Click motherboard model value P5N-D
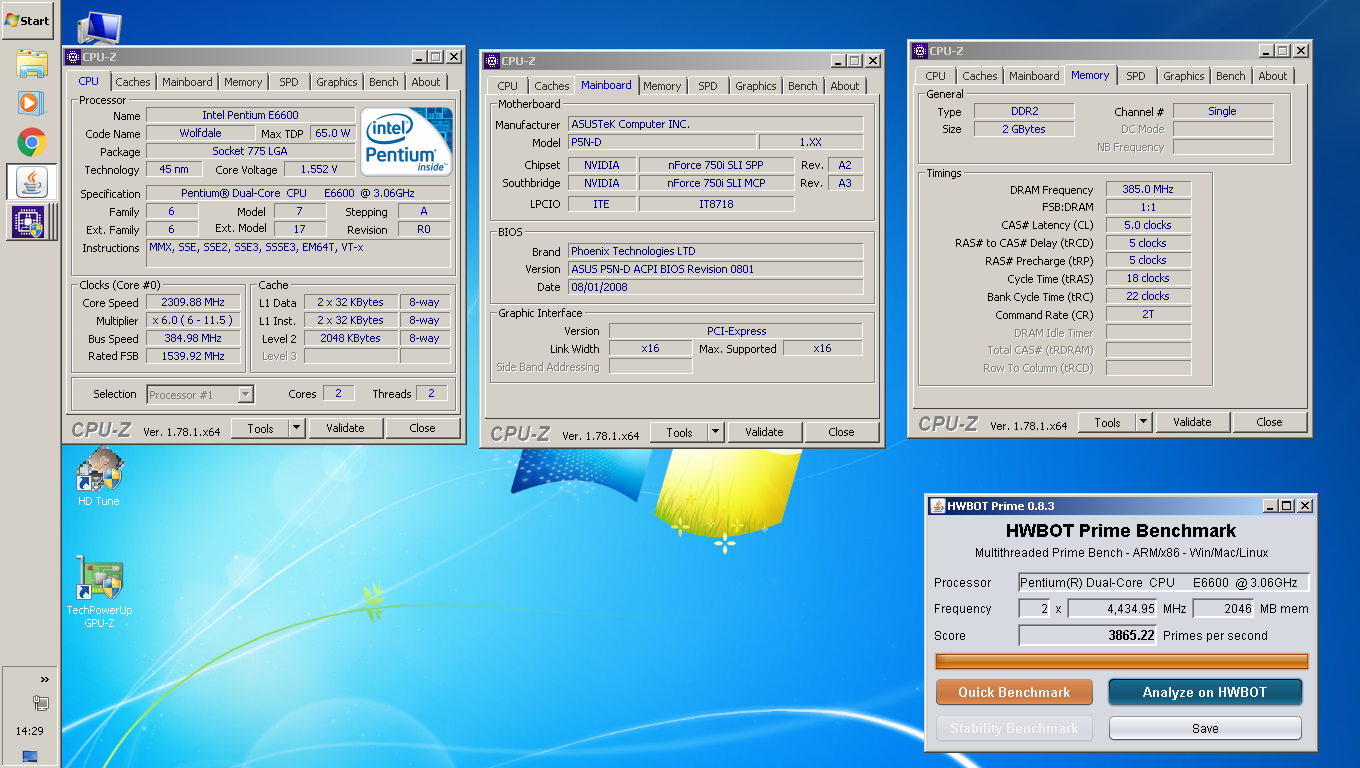 tap(662, 142)
